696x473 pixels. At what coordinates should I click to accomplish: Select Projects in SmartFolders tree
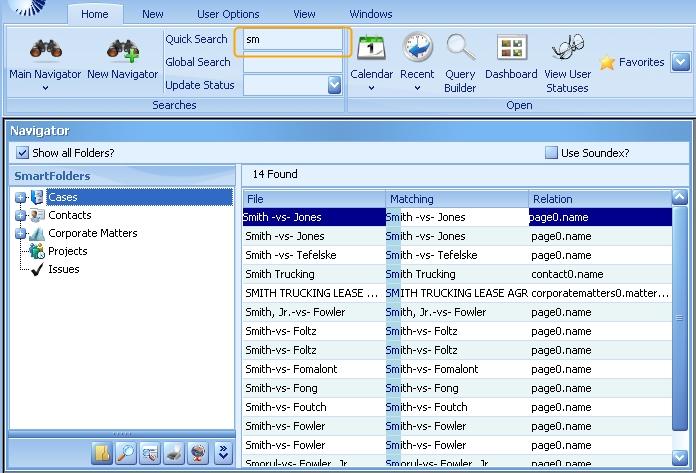point(67,251)
